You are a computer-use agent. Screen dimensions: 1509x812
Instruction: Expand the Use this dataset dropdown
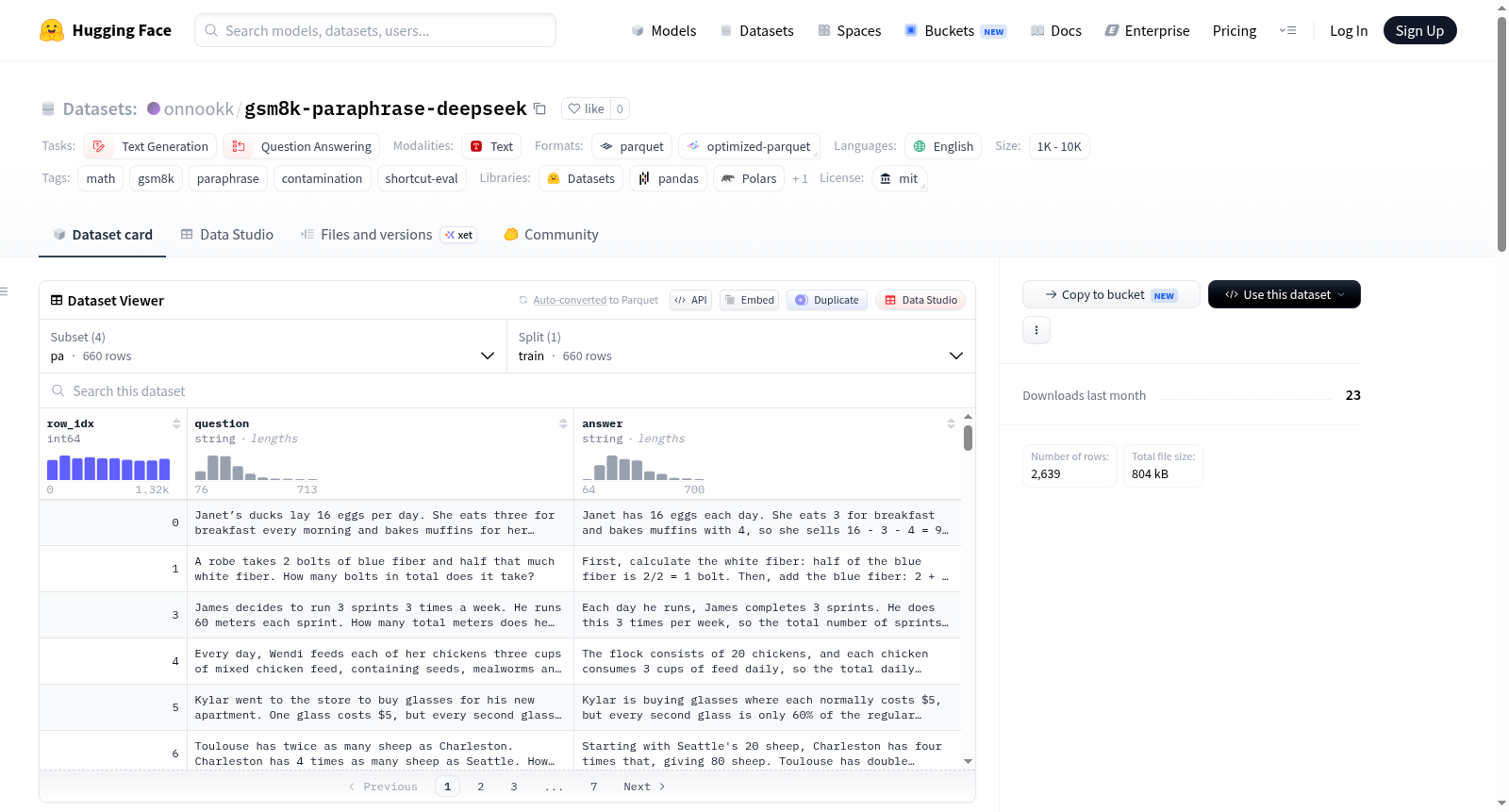tap(1285, 294)
